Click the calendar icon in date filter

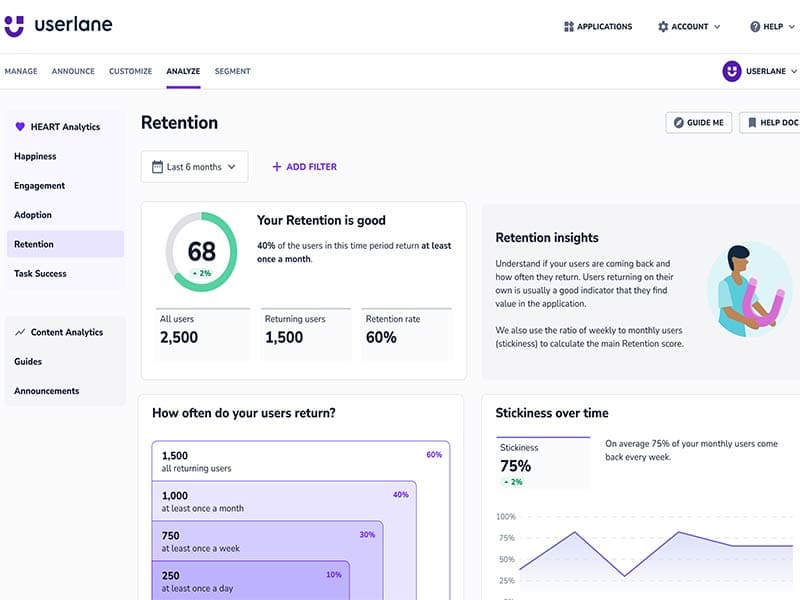[157, 167]
